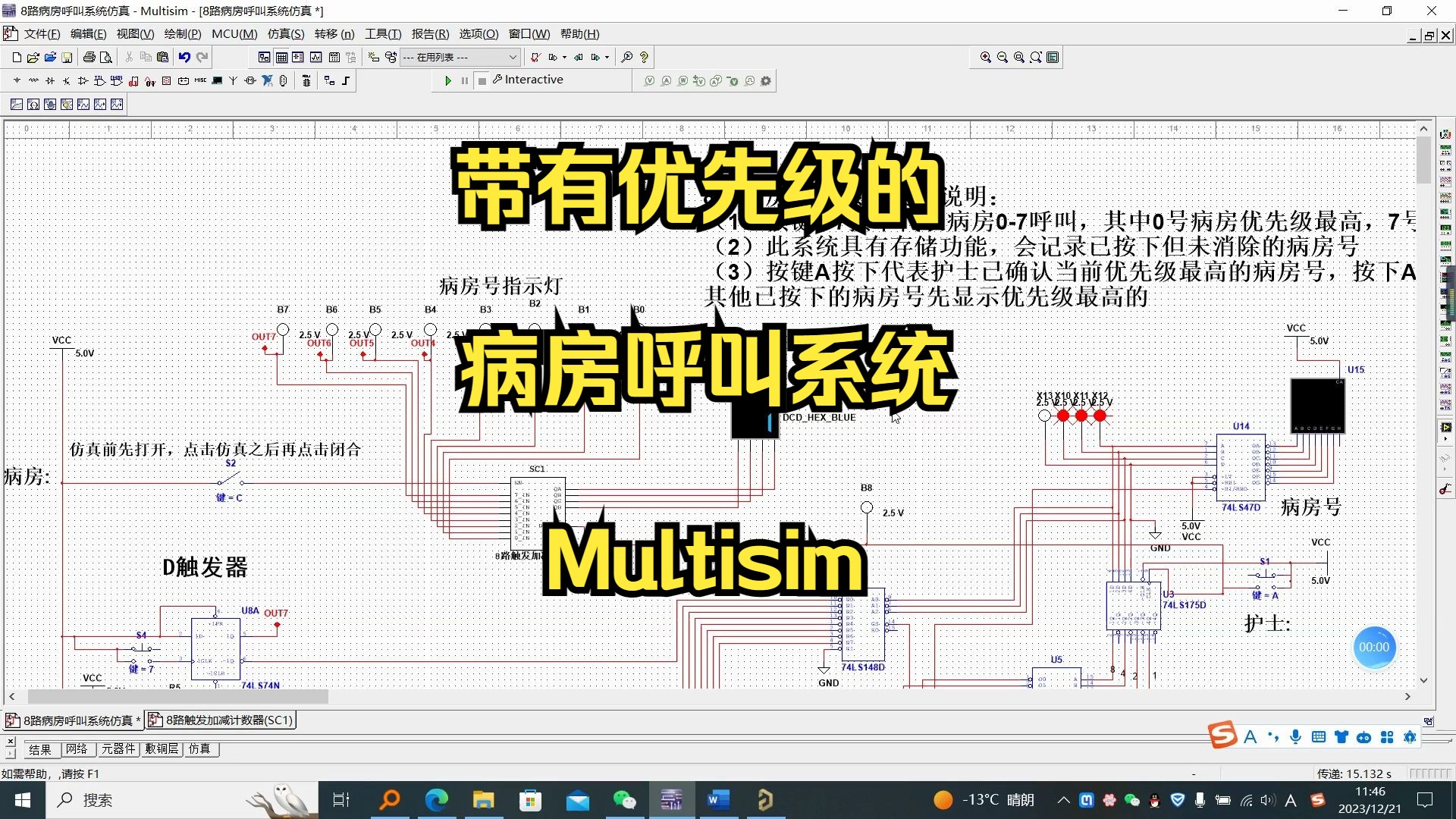The image size is (1456, 819).
Task: Open probe settings gear icon
Action: pos(766,80)
